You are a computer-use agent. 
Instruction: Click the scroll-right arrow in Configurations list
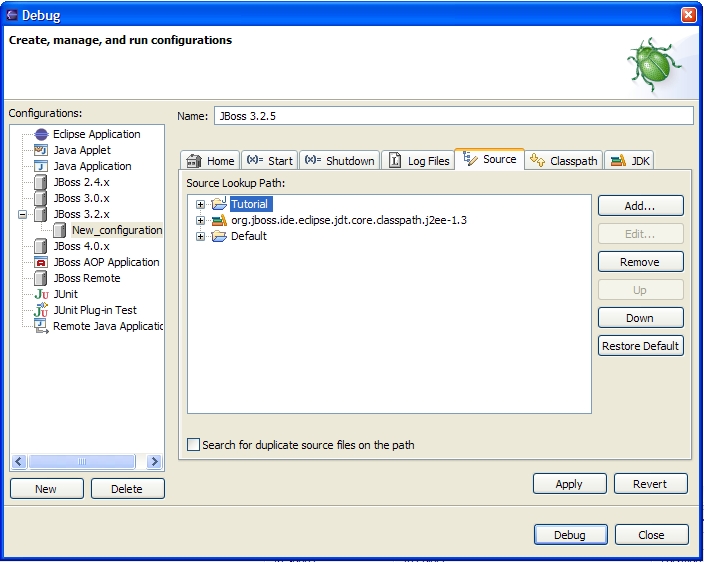point(154,461)
